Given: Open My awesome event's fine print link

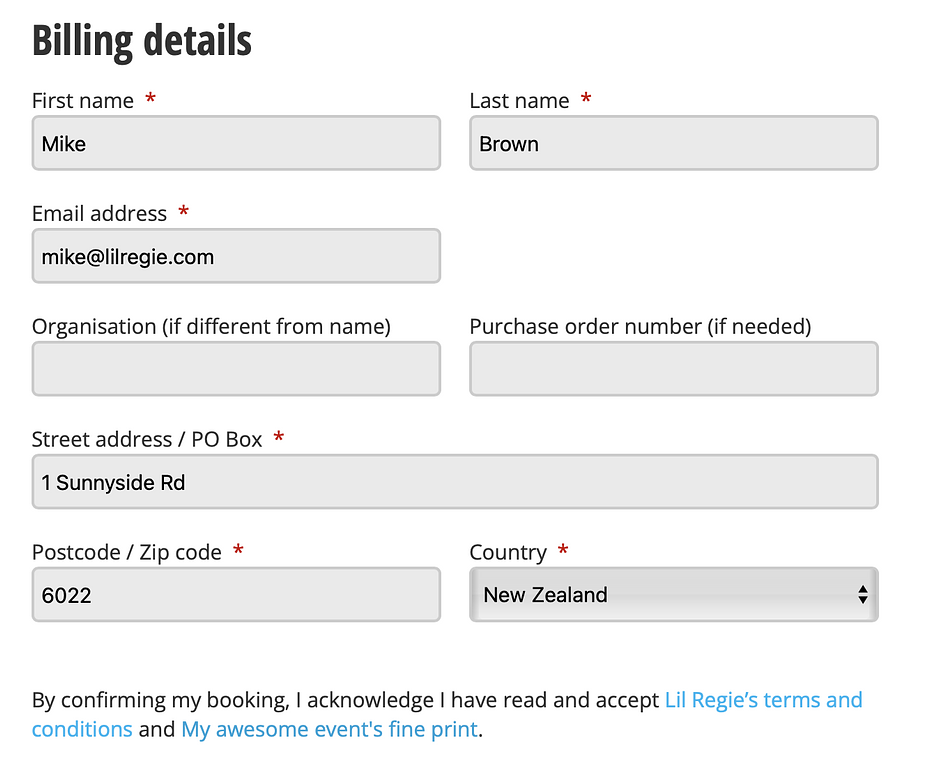Looking at the screenshot, I should click(329, 729).
